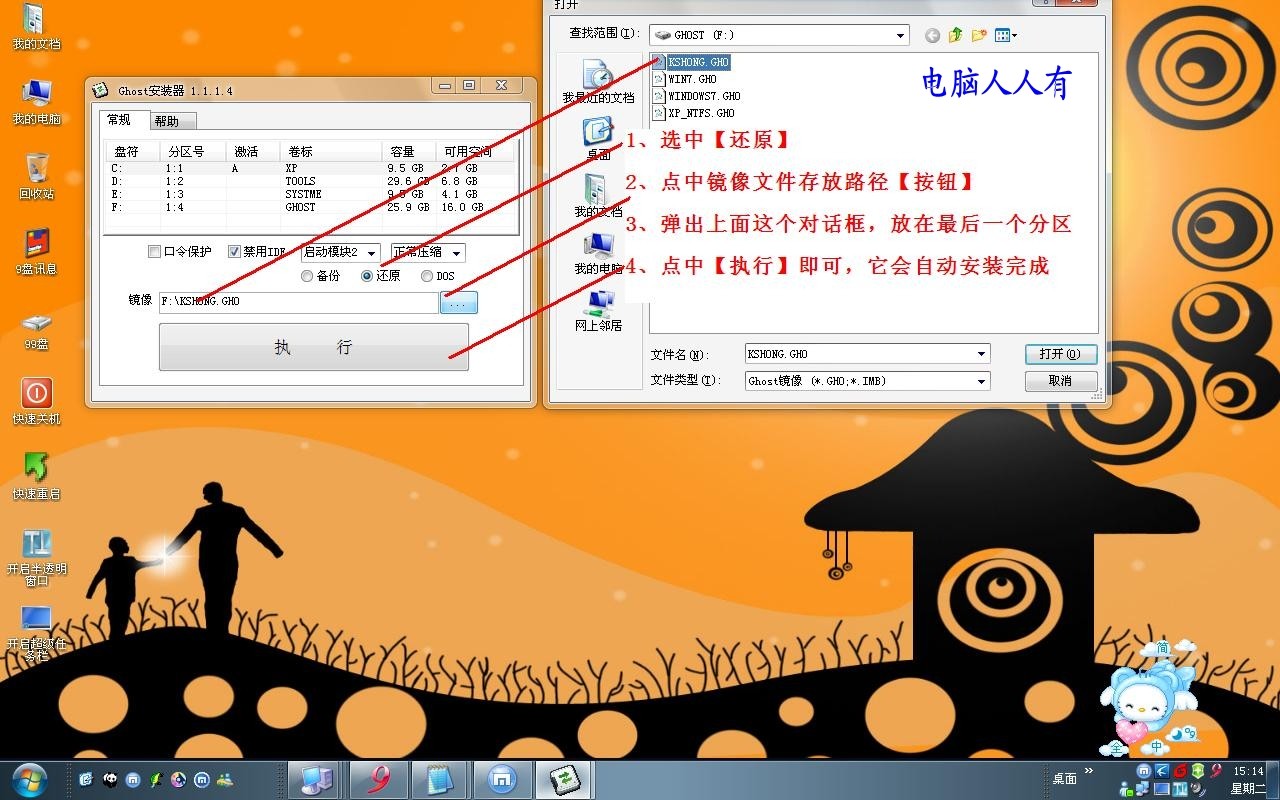The image size is (1280, 800).
Task: Toggle the 禁用IDE checkbox
Action: [234, 251]
